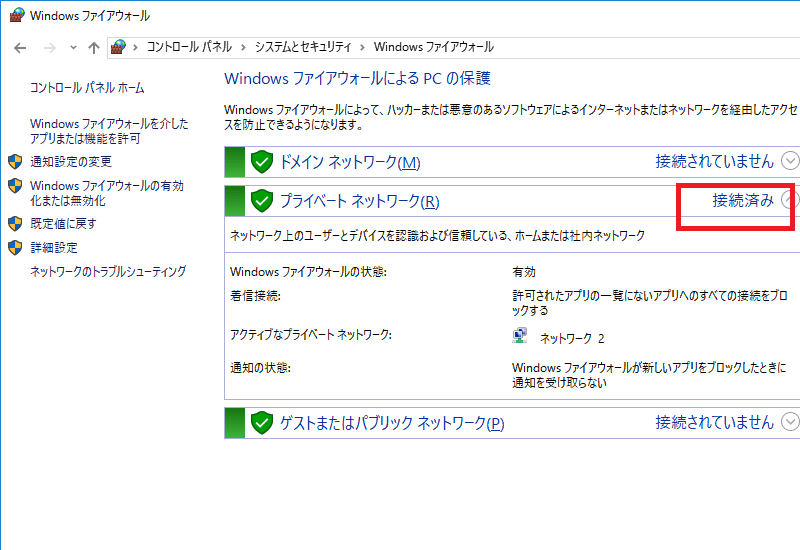Click 有効 firewall state value
This screenshot has height=550, width=800.
click(524, 272)
